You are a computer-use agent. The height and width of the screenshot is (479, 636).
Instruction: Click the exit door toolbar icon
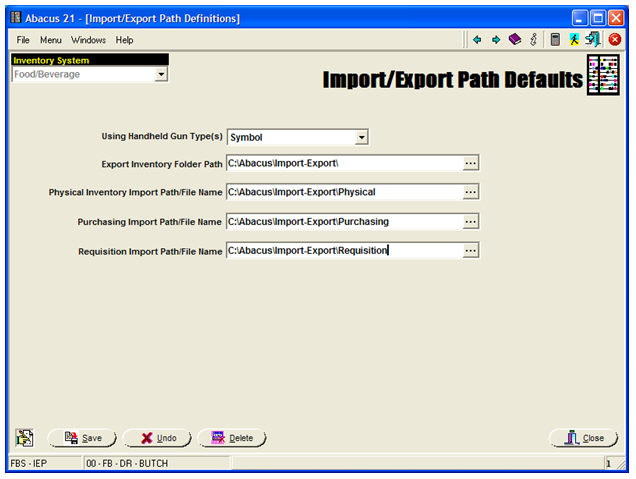[x=593, y=40]
